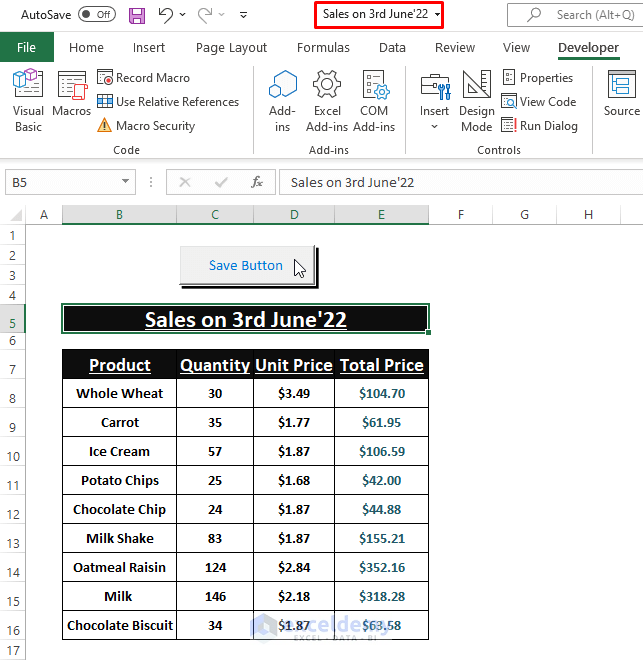Click the formula bar options dots
The height and width of the screenshot is (660, 643).
tap(151, 182)
